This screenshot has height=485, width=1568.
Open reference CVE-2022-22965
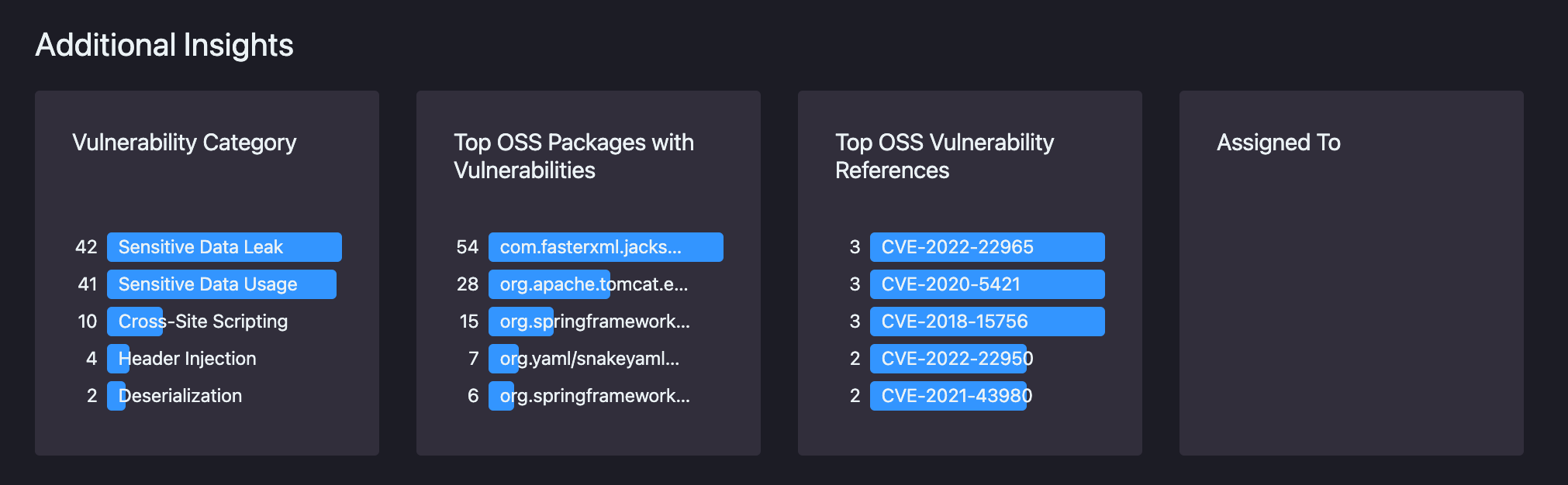[987, 247]
